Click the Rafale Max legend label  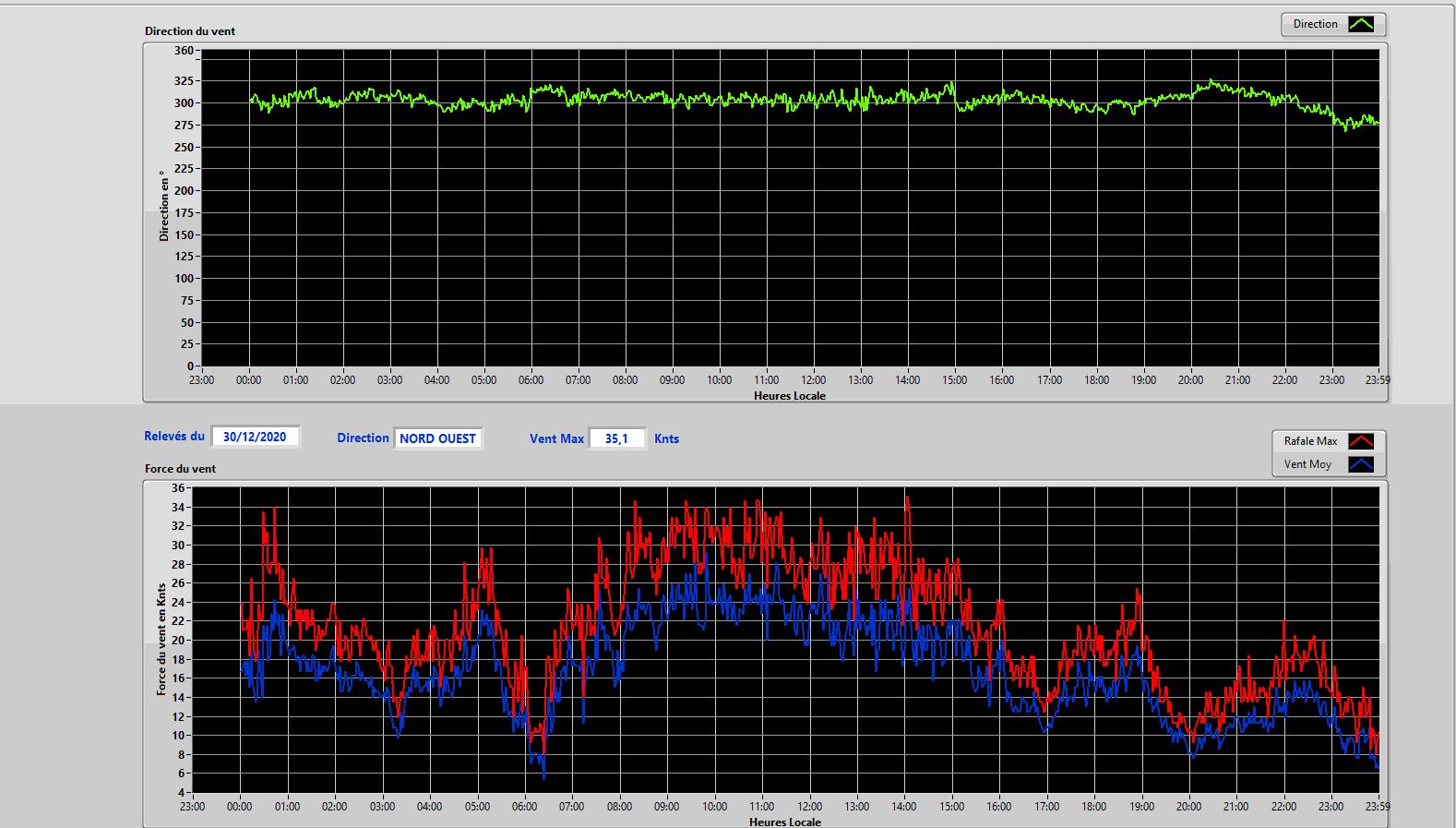tap(1310, 441)
